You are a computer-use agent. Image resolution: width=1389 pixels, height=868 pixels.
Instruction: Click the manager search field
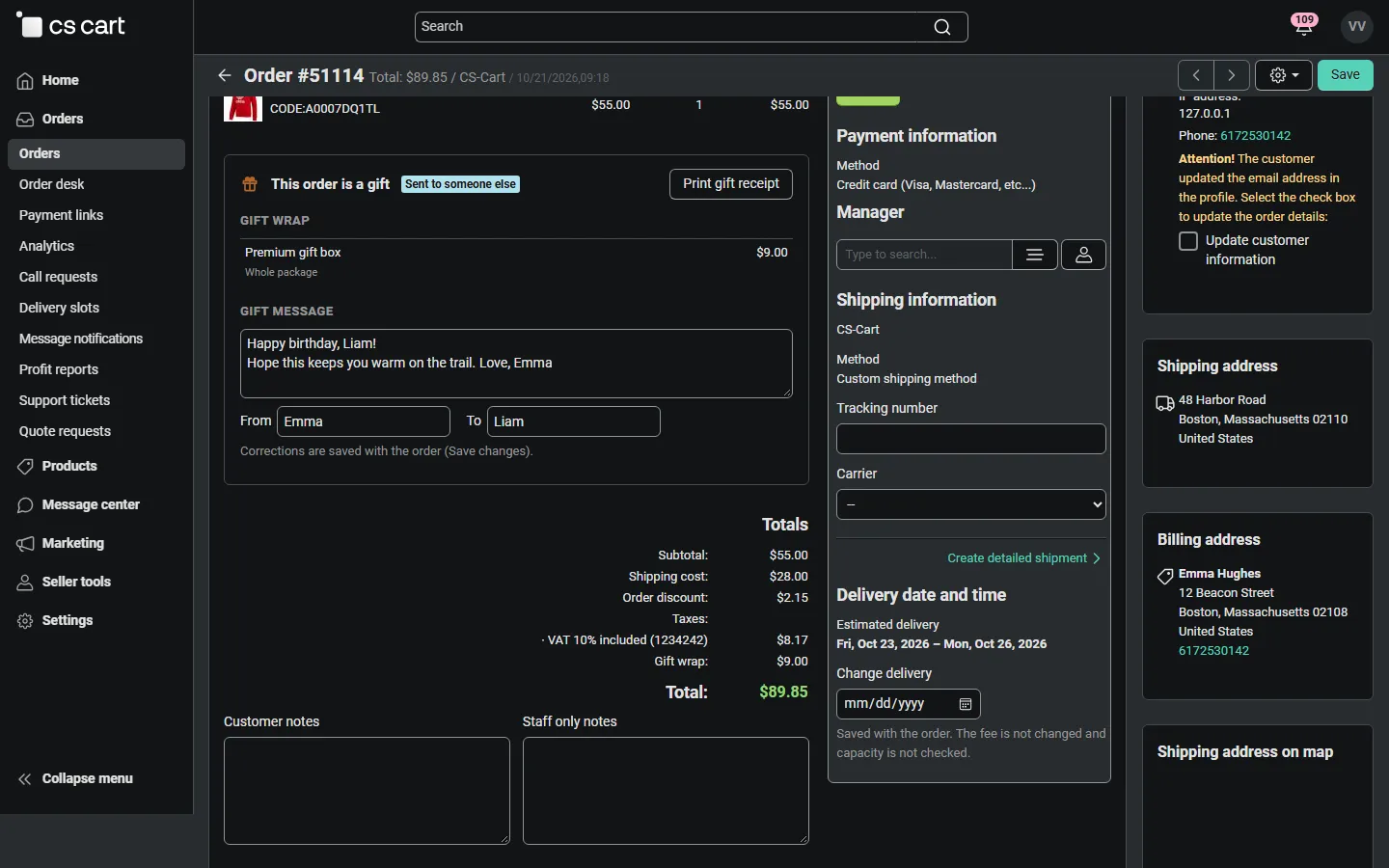[x=924, y=255]
